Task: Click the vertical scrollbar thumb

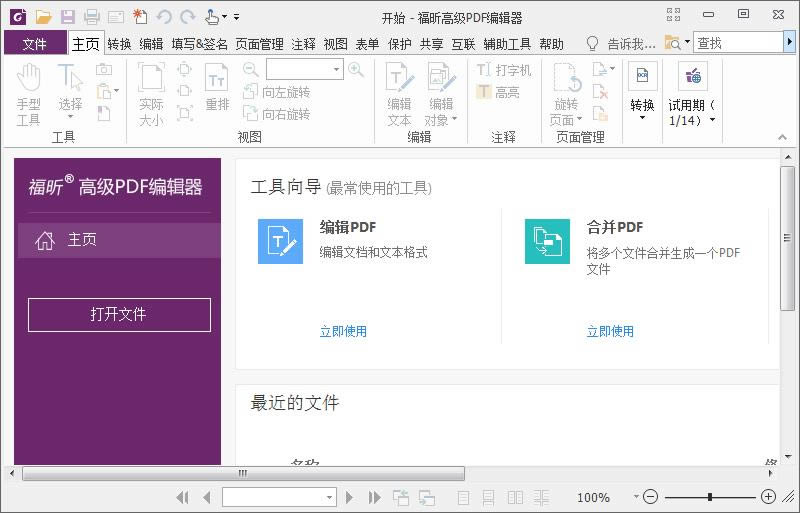Action: coord(787,238)
